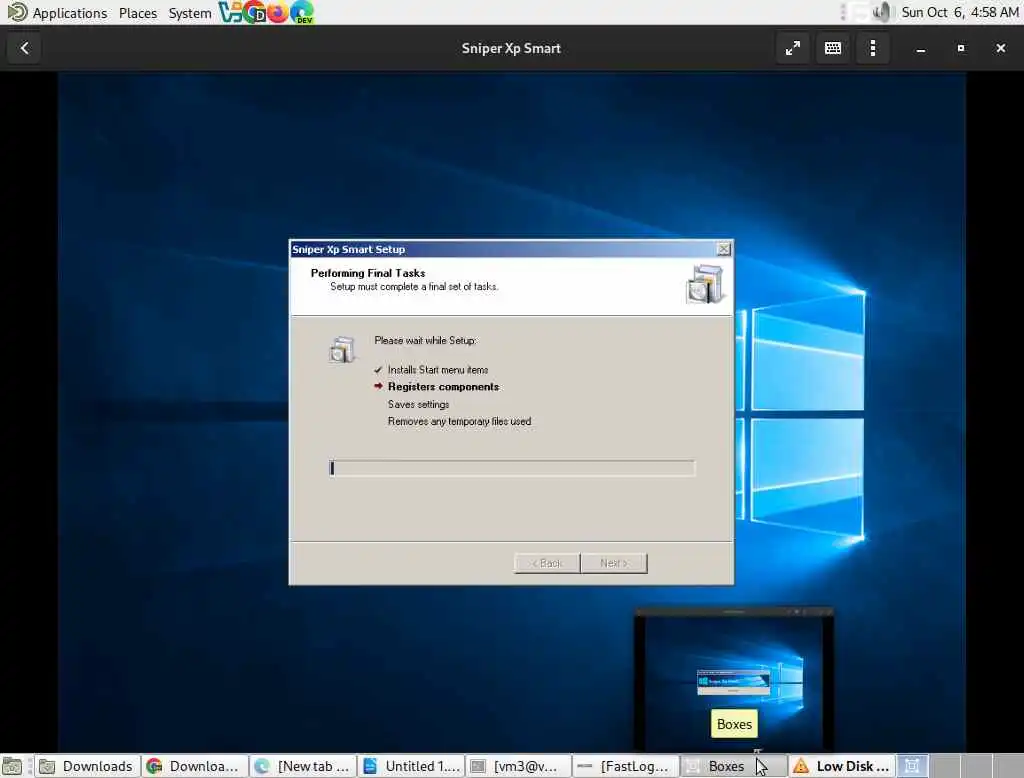Click the MATE logo icon

(x=17, y=12)
